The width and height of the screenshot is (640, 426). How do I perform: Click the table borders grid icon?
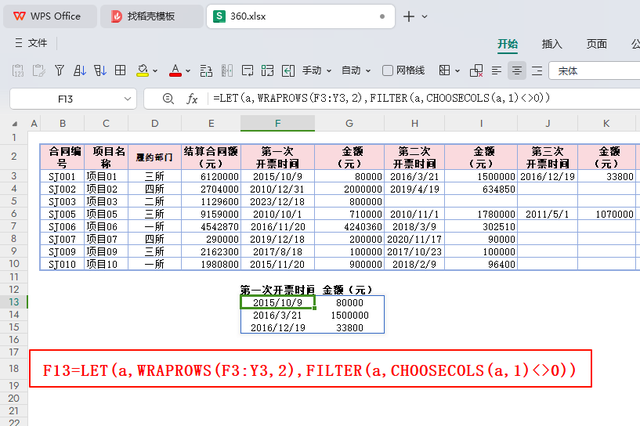[120, 71]
